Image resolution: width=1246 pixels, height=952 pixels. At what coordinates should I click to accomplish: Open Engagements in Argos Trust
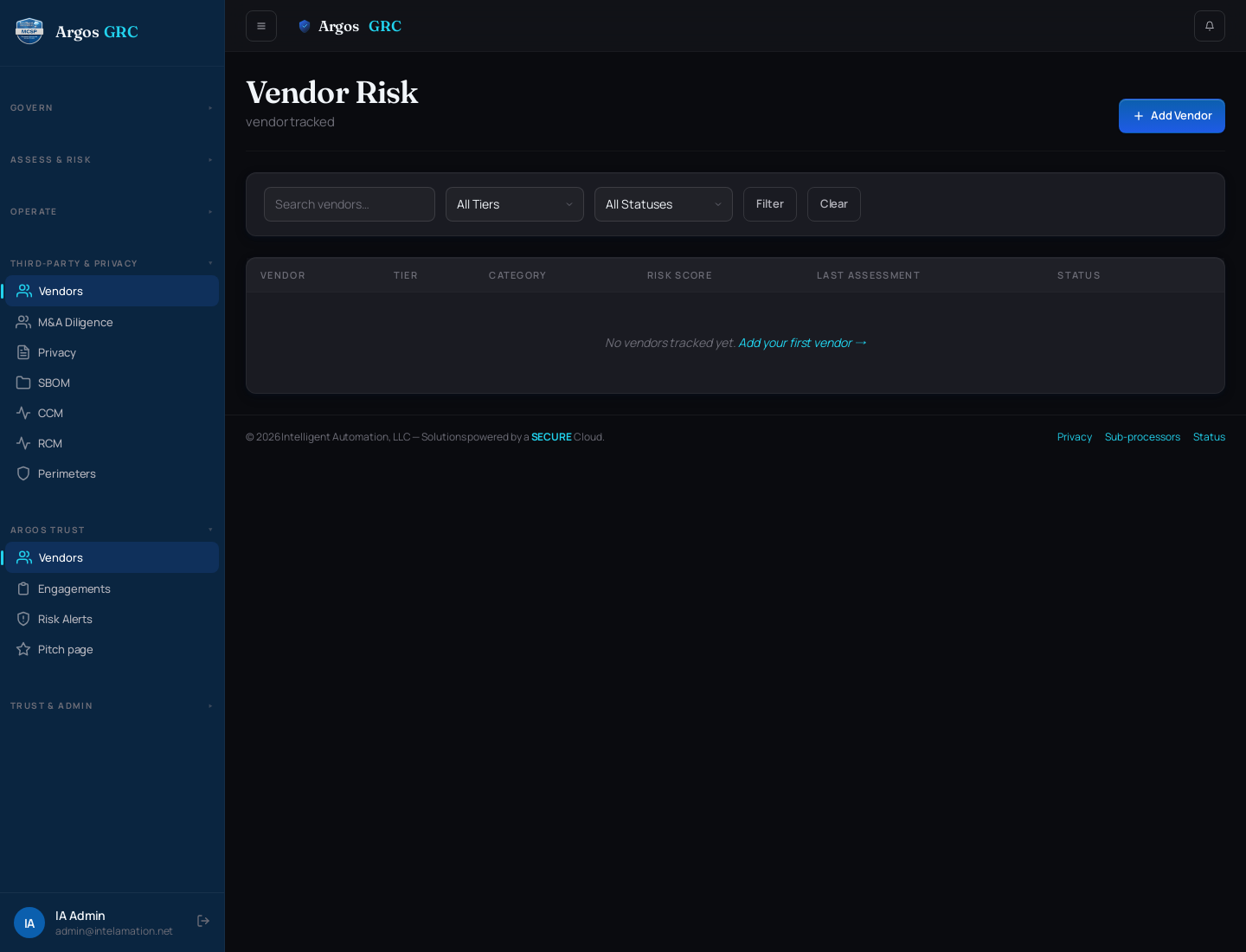(x=112, y=589)
